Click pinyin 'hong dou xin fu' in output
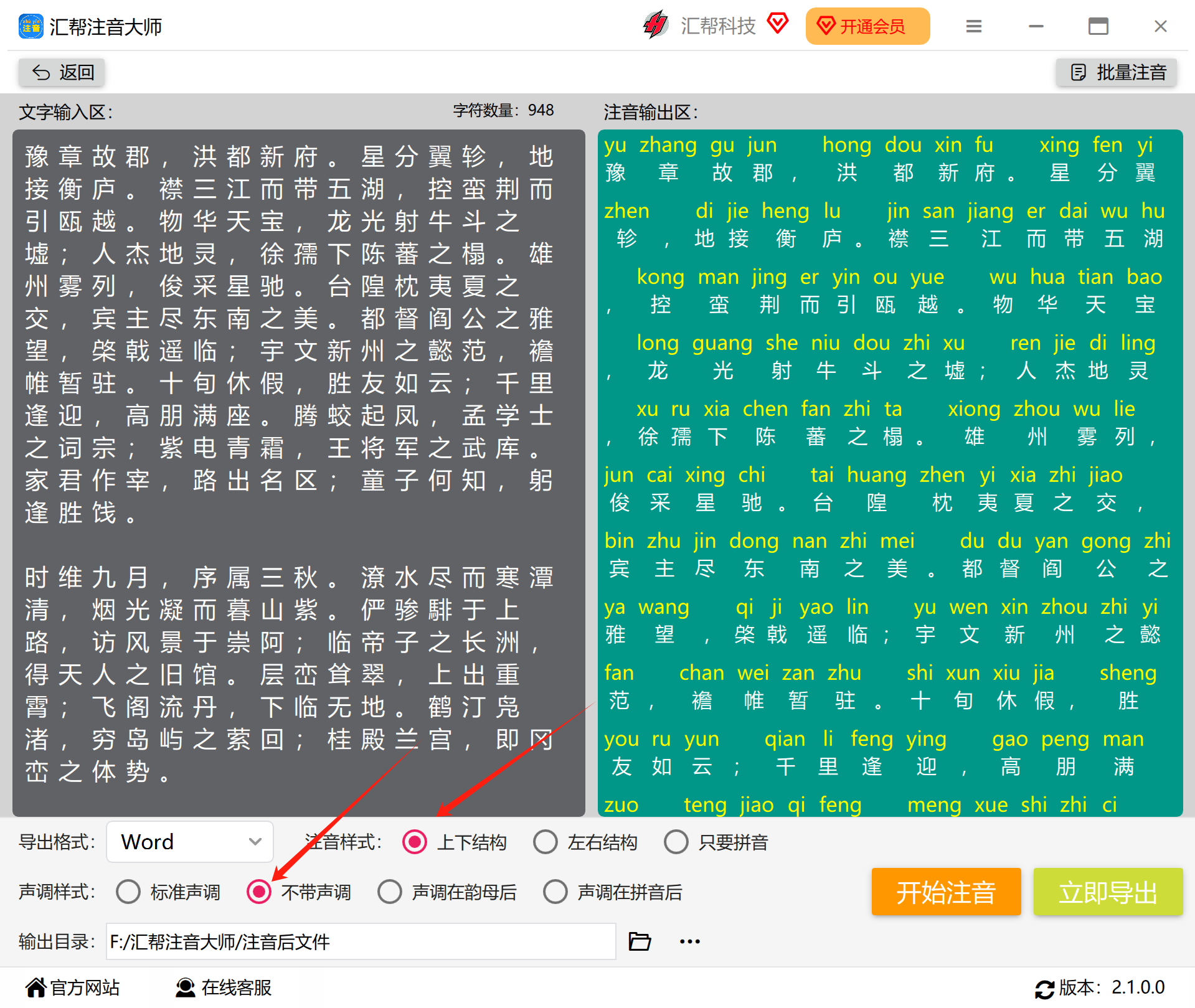The image size is (1195, 1008). tap(907, 145)
